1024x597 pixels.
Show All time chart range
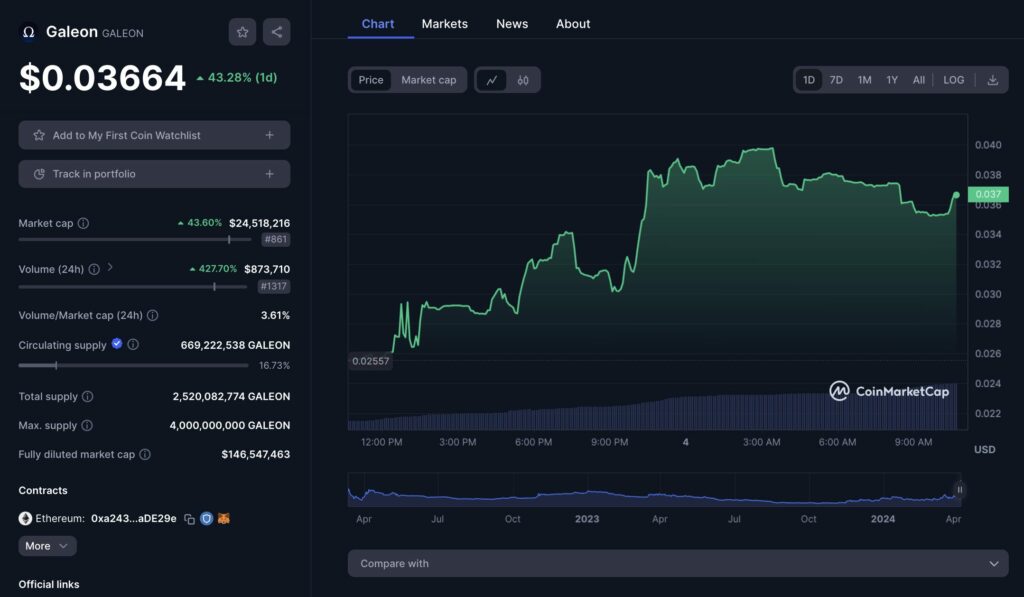pos(919,80)
